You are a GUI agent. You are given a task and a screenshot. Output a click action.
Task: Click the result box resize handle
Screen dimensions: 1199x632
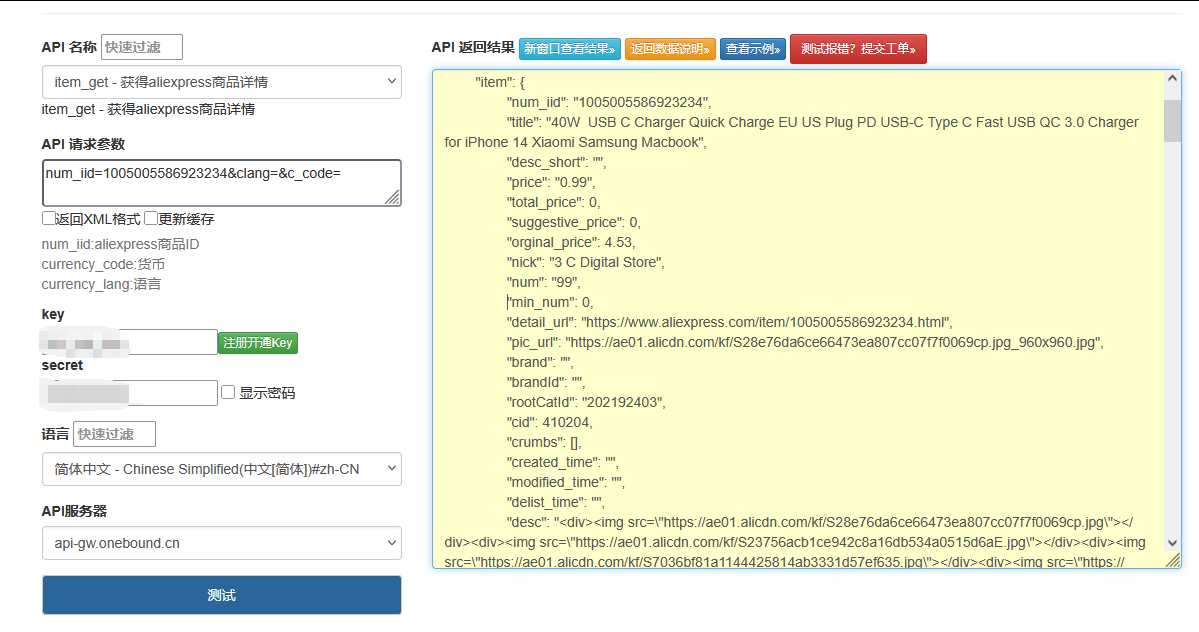coord(1172,560)
